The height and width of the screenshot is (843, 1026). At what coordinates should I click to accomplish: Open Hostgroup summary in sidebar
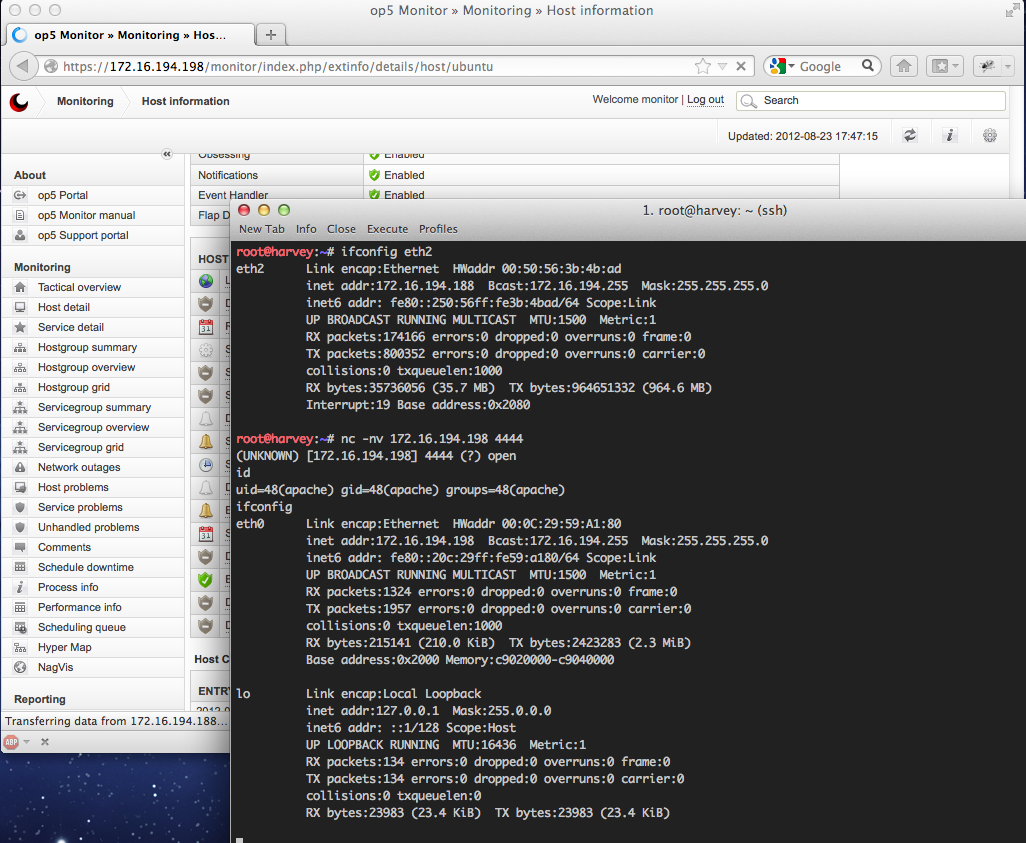pos(88,348)
